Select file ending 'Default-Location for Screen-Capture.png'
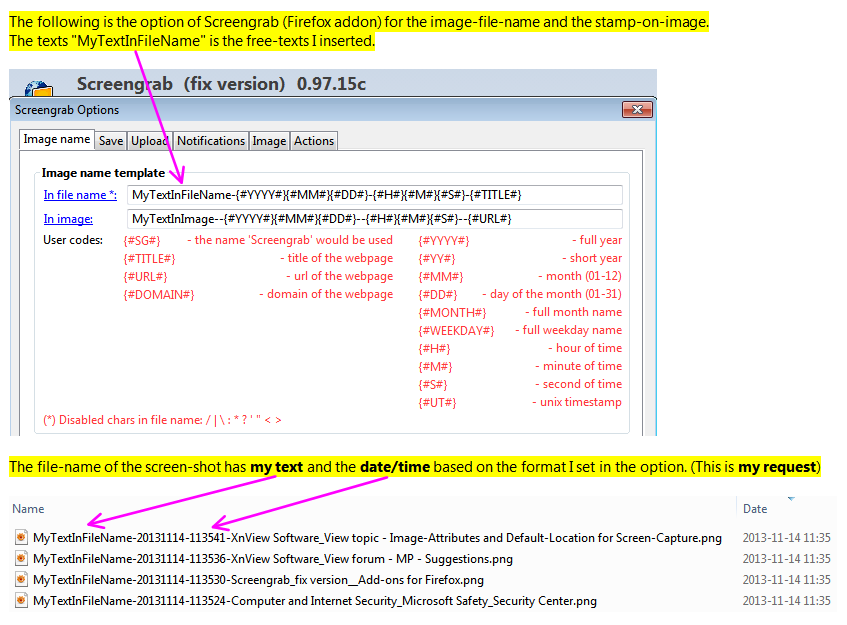The width and height of the screenshot is (847, 625). (377, 538)
